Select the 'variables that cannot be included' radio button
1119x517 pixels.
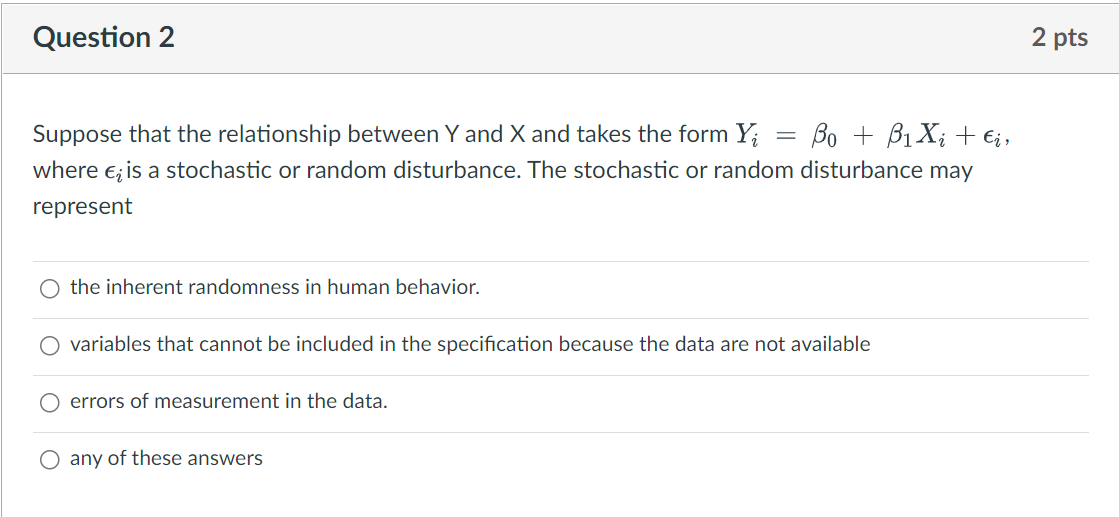(50, 346)
